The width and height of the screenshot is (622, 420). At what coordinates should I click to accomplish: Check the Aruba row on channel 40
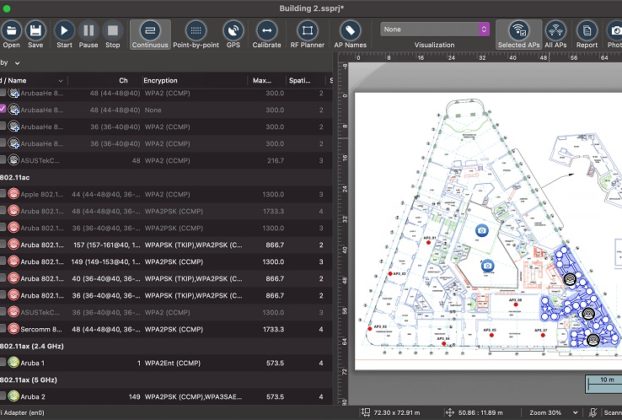(x=3, y=278)
